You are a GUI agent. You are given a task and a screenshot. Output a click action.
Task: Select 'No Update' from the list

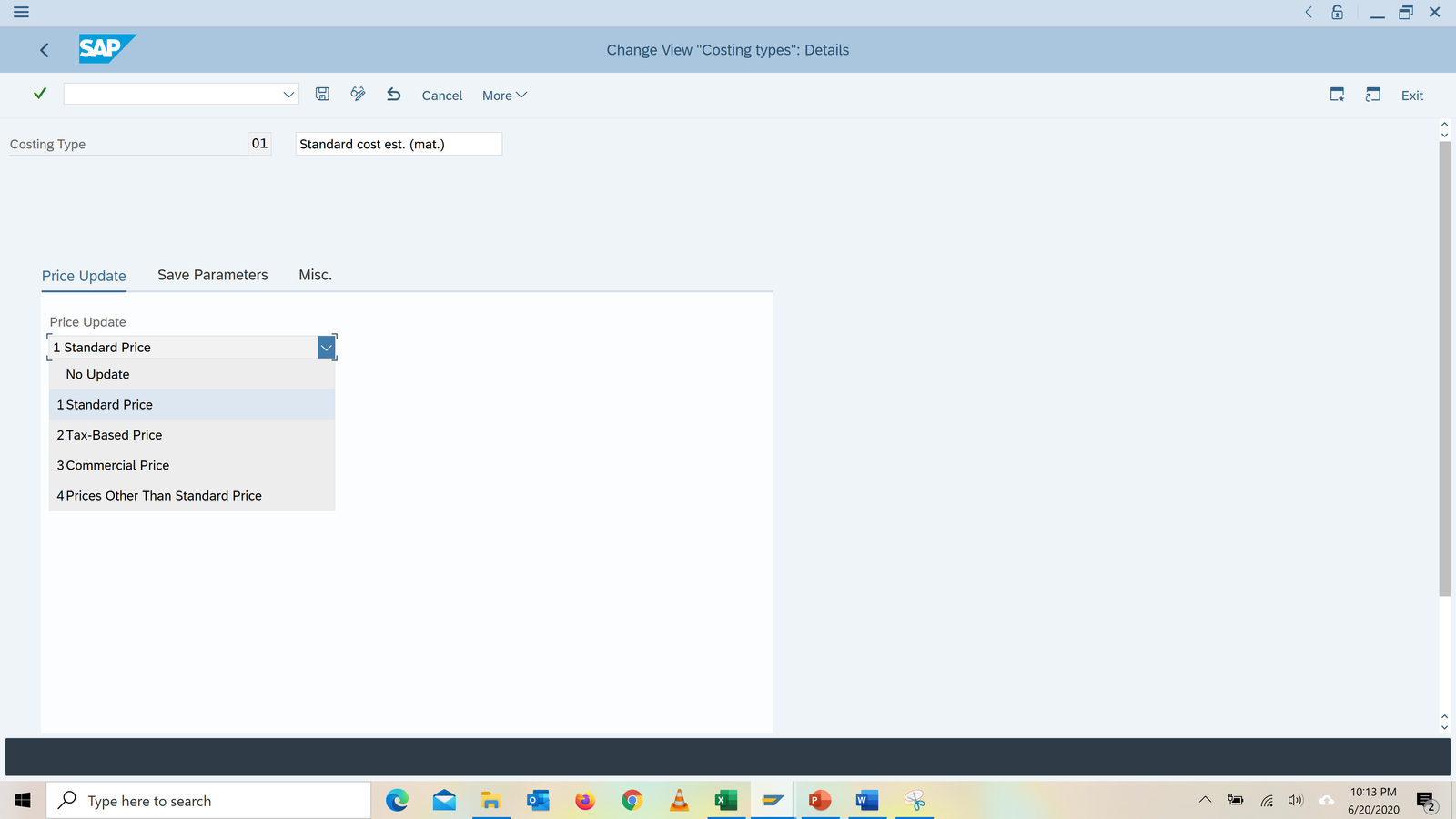pos(98,374)
